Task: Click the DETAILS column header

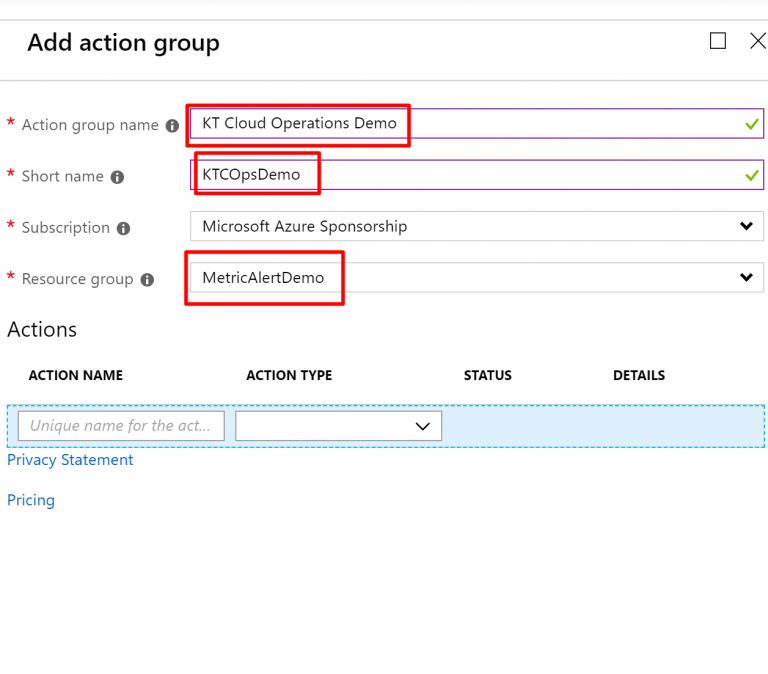Action: [639, 376]
